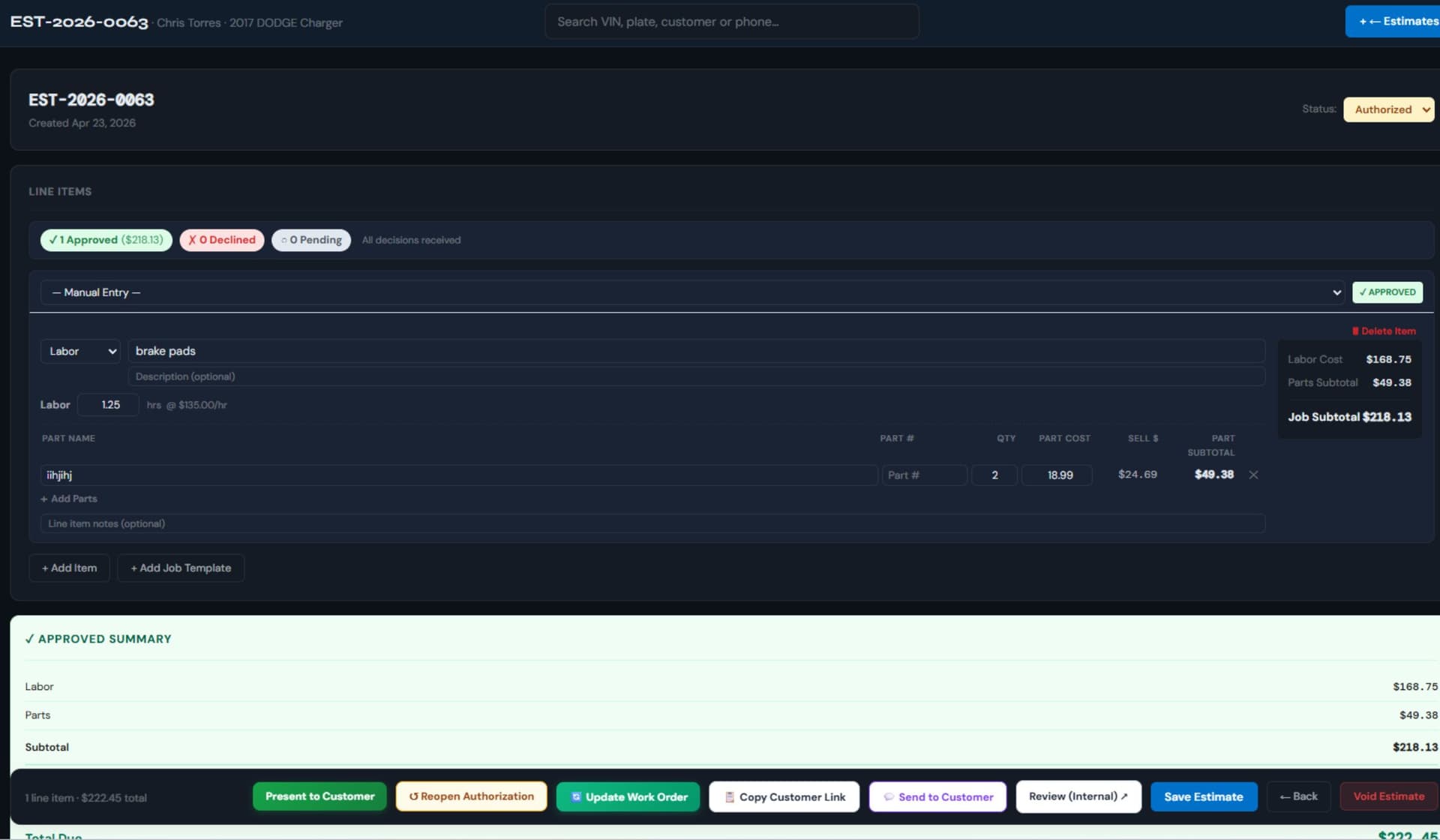This screenshot has height=840, width=1440.
Task: Click Present to Customer button
Action: point(319,796)
